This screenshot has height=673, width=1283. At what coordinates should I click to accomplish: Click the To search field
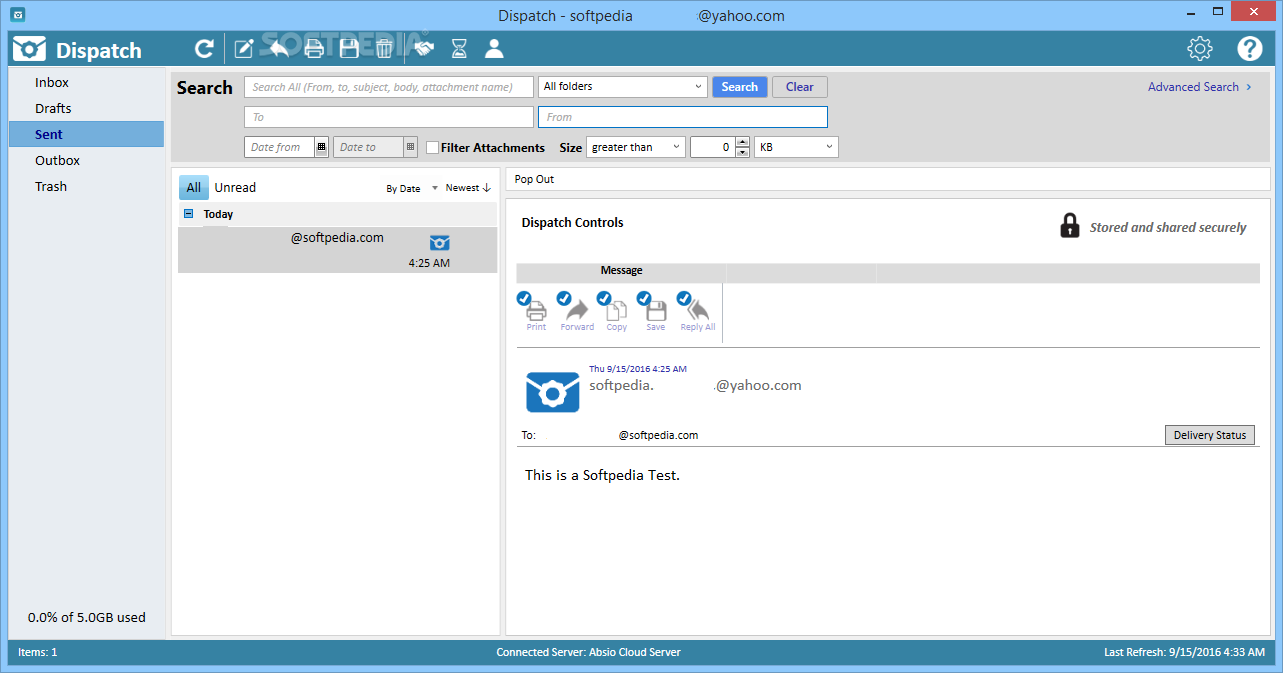[389, 117]
